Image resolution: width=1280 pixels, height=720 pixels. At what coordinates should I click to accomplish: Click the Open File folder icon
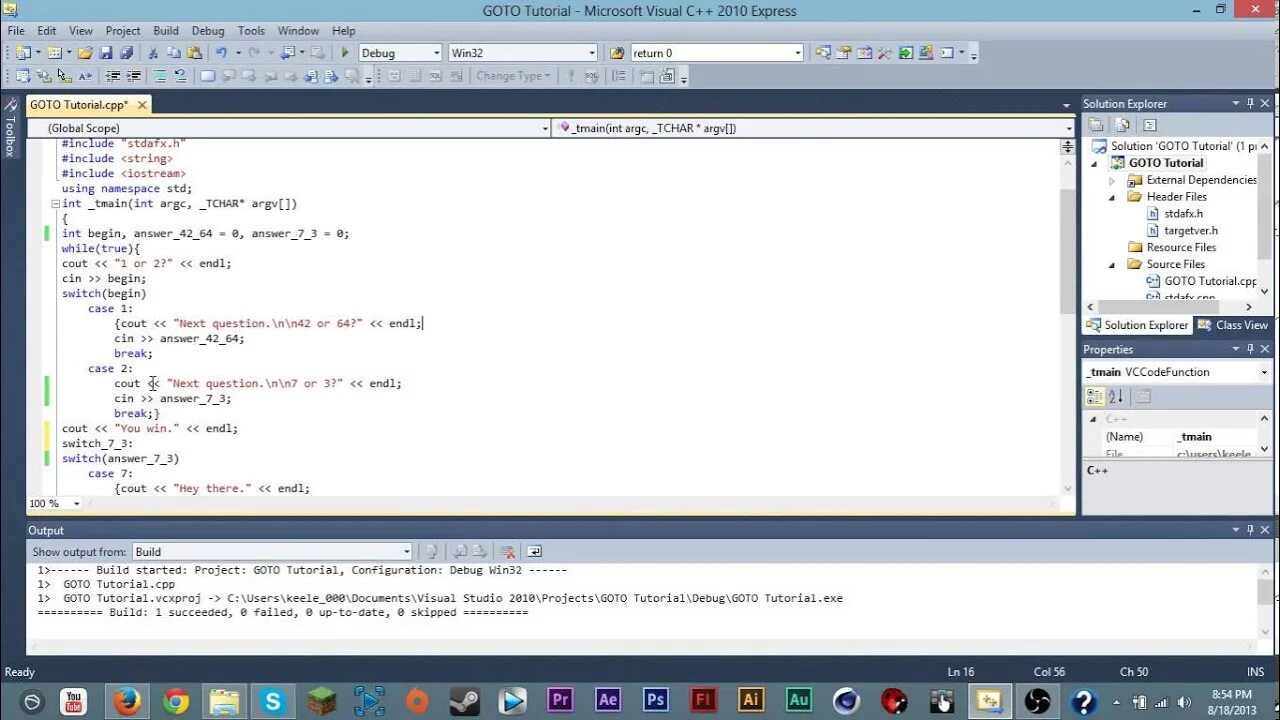(x=85, y=53)
